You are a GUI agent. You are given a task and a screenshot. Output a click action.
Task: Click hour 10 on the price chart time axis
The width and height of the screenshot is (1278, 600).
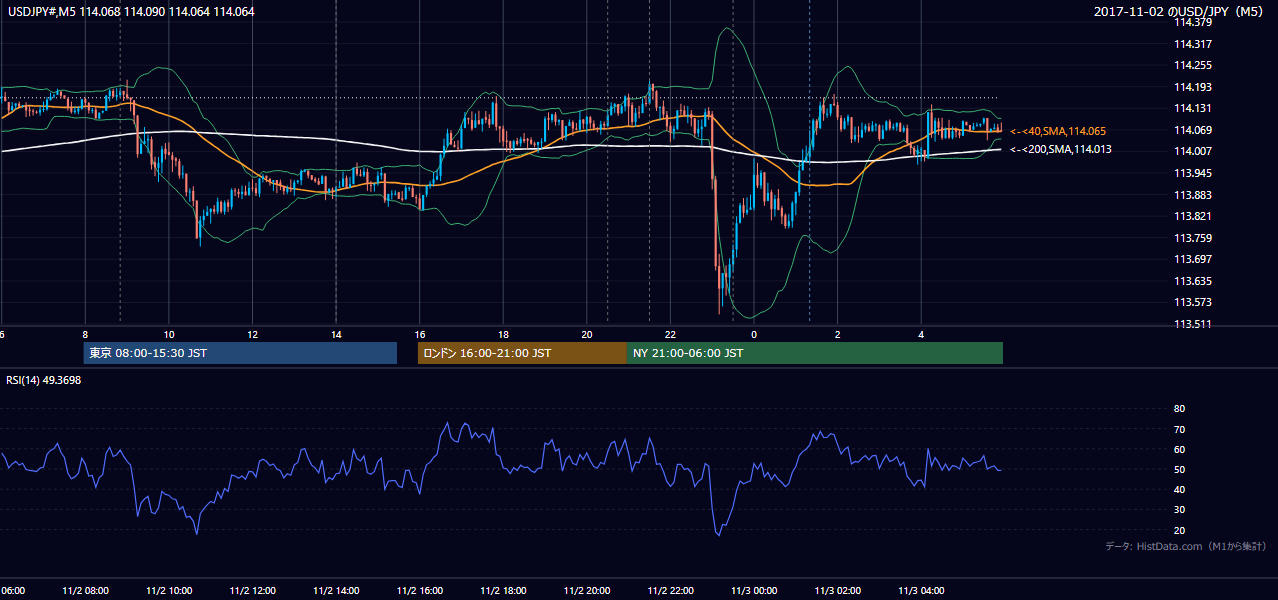coord(169,334)
